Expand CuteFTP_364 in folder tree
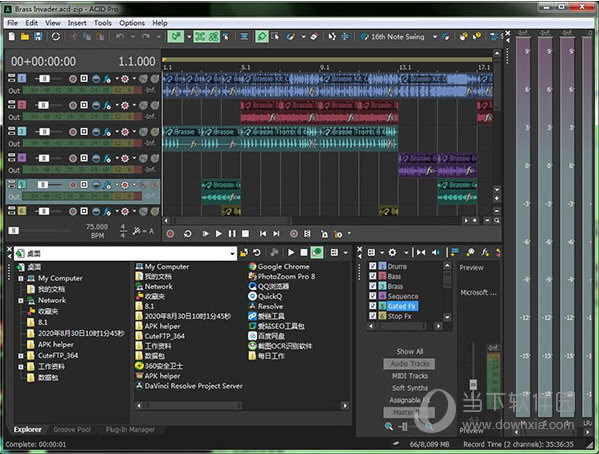 pos(21,356)
